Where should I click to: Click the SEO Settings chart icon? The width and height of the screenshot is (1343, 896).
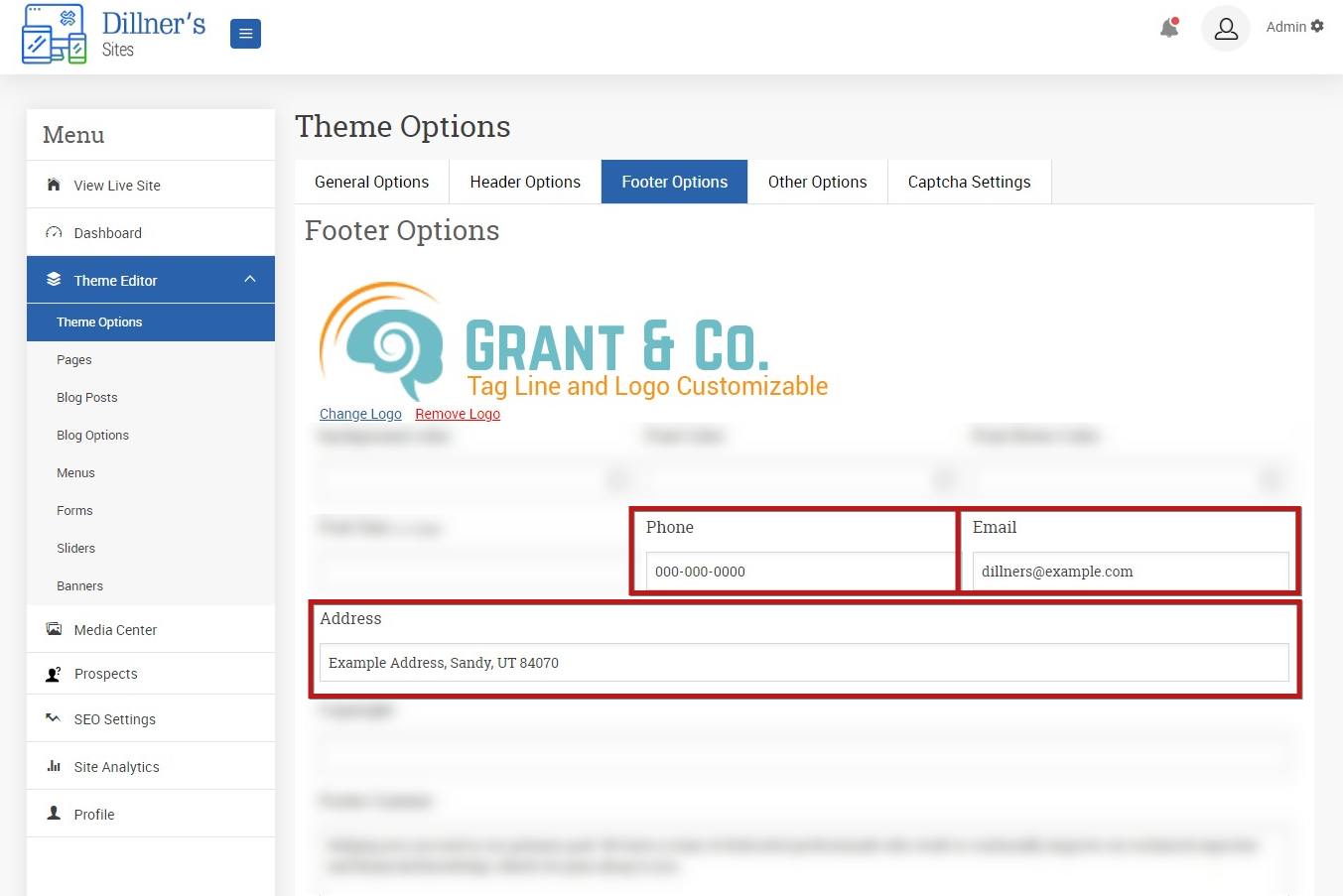coord(54,718)
